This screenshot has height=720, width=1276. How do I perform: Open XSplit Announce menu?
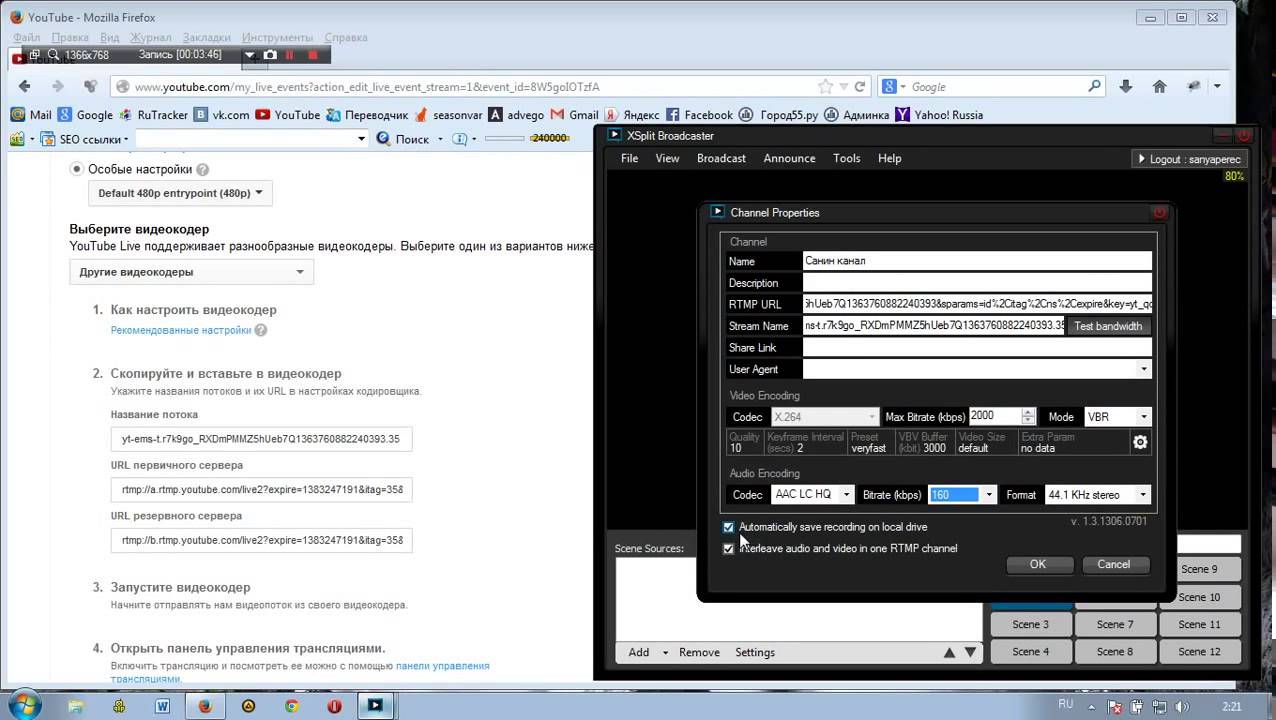789,158
